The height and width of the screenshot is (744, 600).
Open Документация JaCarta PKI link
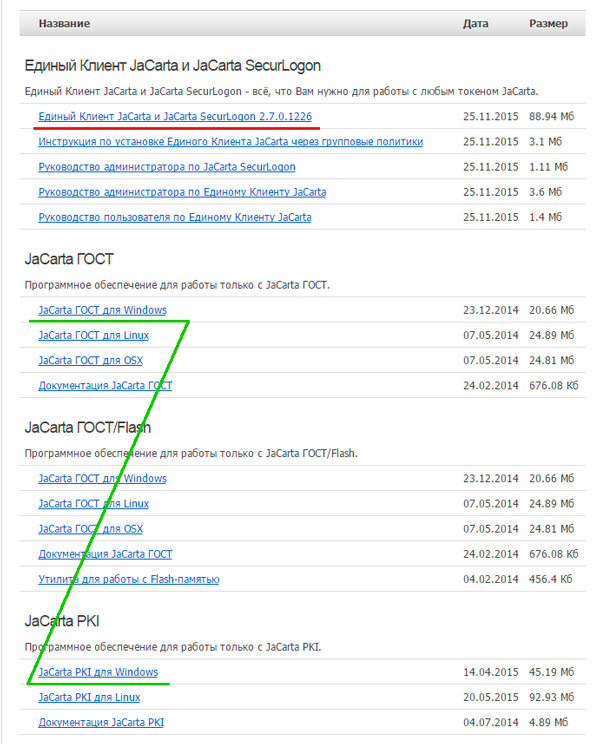tap(101, 722)
